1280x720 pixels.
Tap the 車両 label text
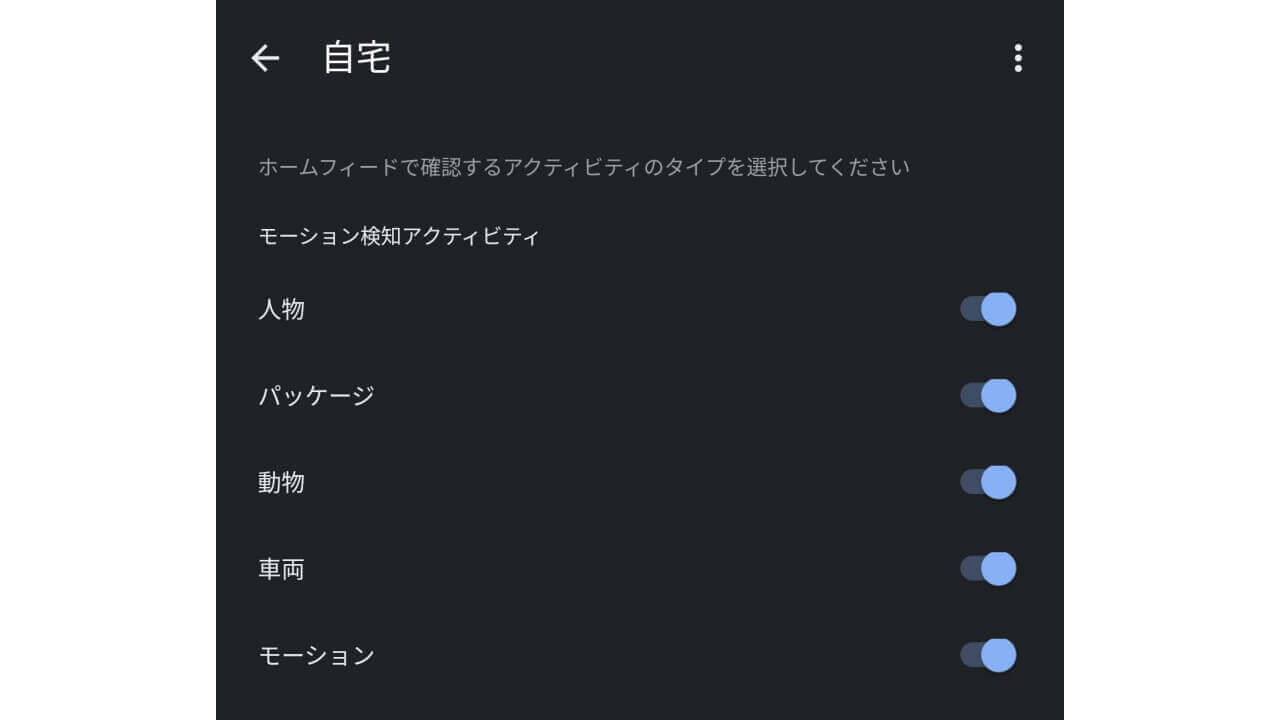(x=282, y=570)
